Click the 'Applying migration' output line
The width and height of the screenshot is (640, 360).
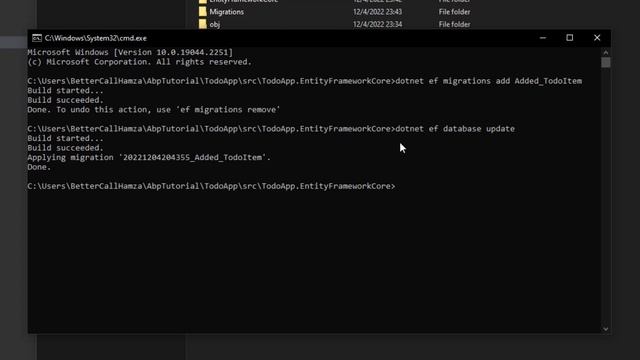[x=149, y=157]
